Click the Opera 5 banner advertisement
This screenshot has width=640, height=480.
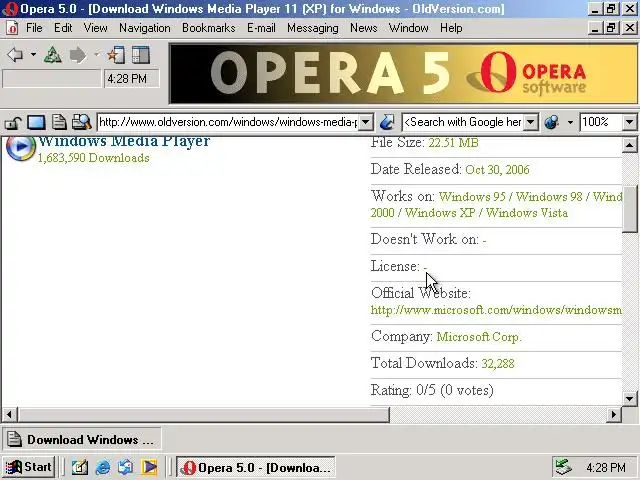403,73
